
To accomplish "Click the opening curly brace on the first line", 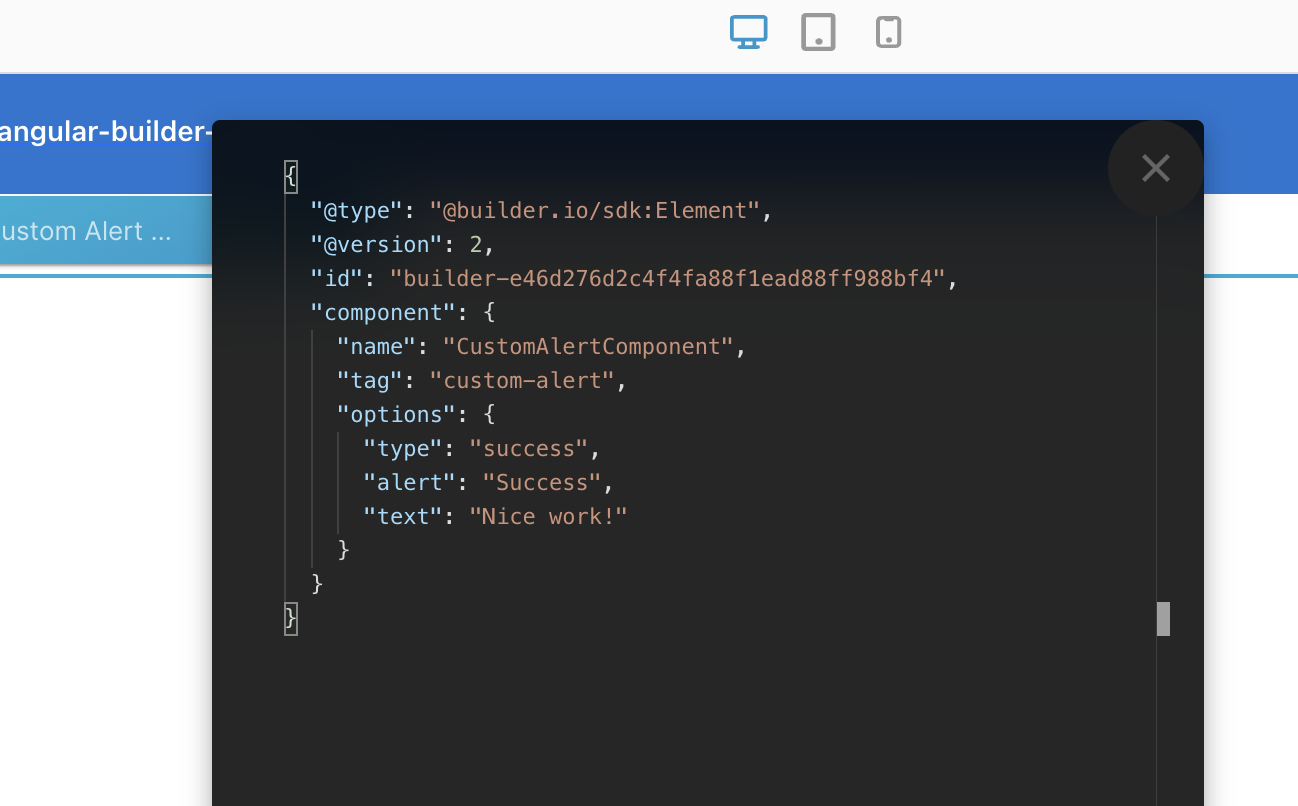I will [x=291, y=176].
